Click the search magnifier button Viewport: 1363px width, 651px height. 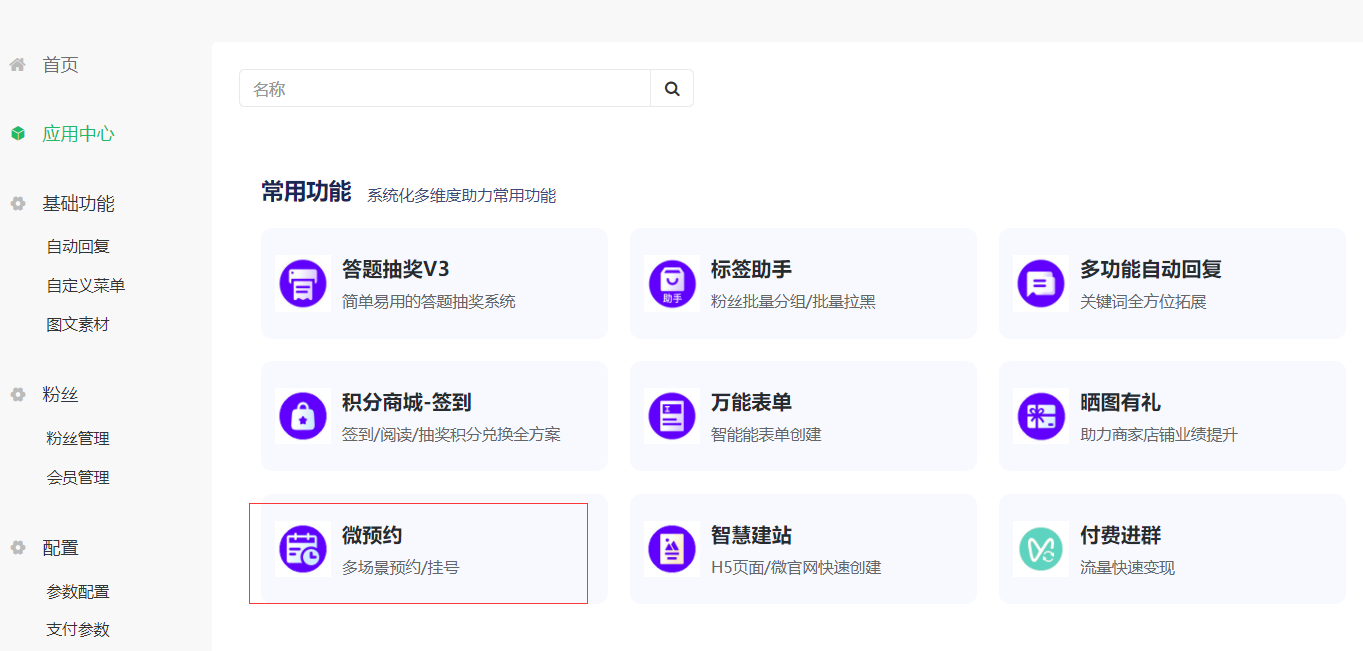tap(672, 88)
